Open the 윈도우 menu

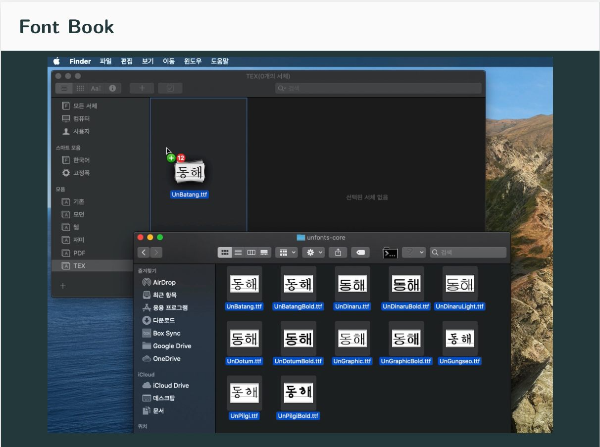[192, 61]
